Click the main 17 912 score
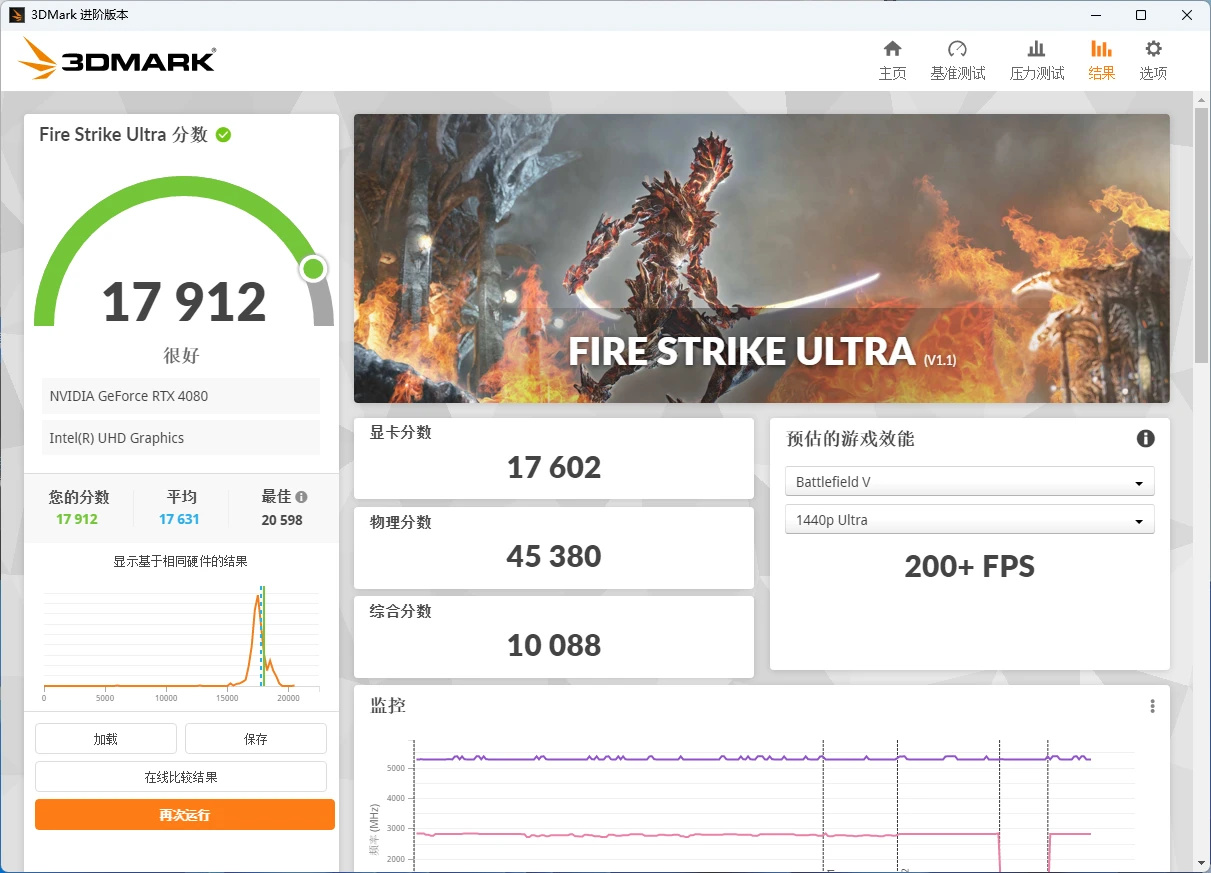Screen dimensions: 1211x873 click(x=184, y=302)
